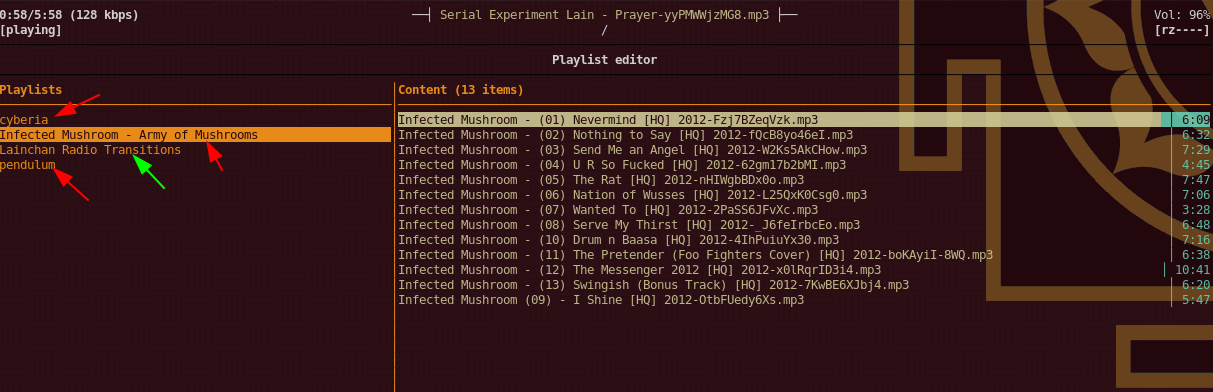
Task: Select track (10) Drum n Baasa
Action: pos(618,240)
